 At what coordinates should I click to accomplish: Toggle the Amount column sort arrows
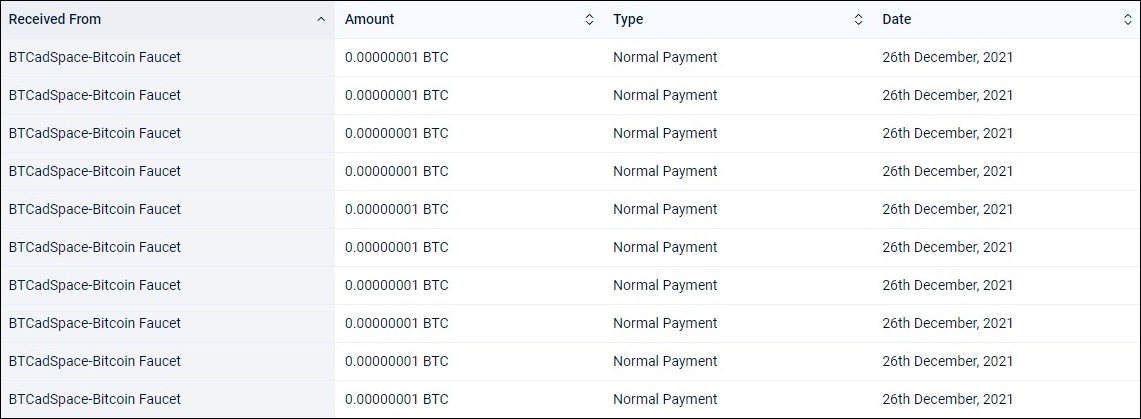(x=589, y=20)
